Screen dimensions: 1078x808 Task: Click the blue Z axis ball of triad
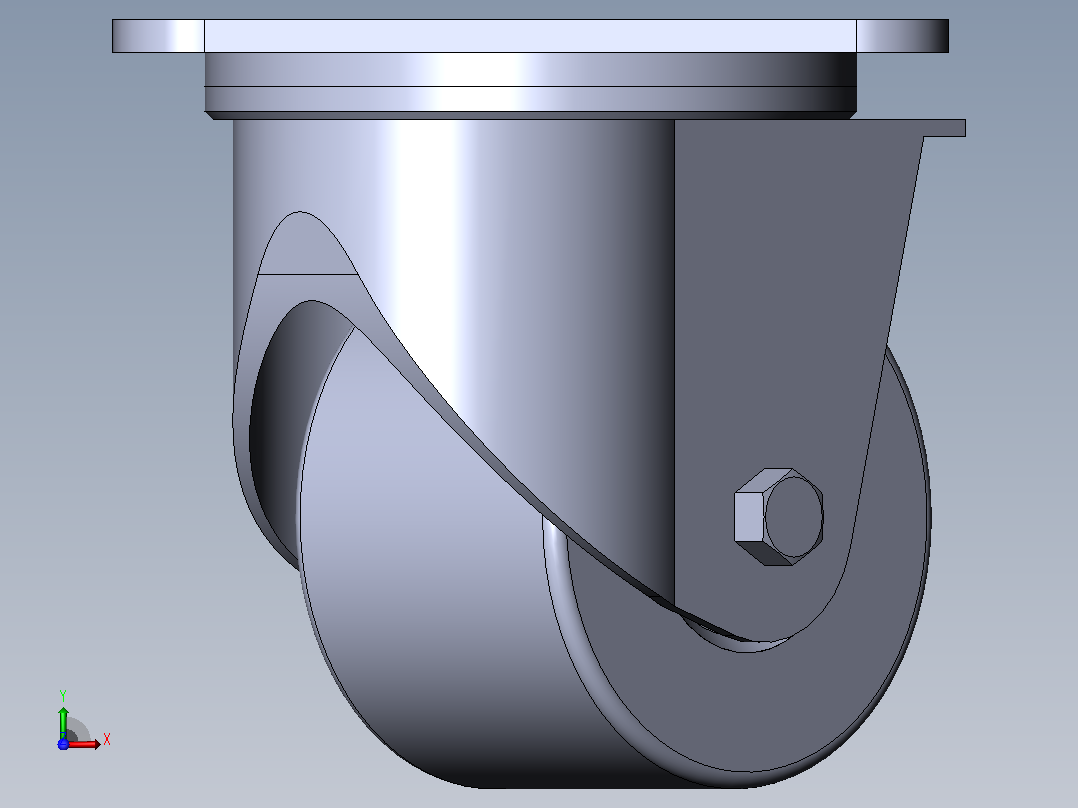[63, 744]
